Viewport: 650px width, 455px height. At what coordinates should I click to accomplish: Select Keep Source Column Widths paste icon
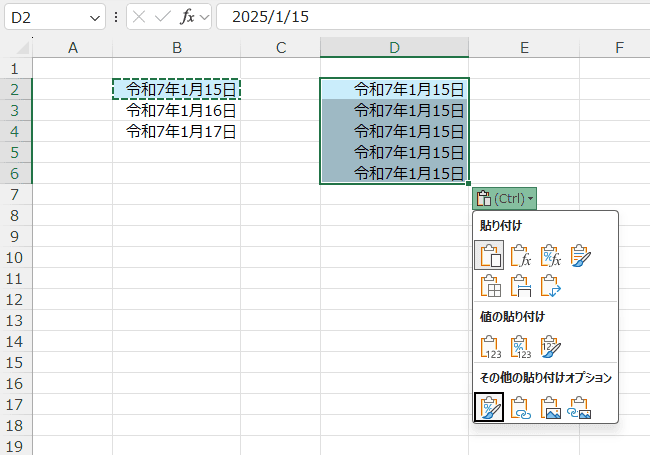[520, 286]
